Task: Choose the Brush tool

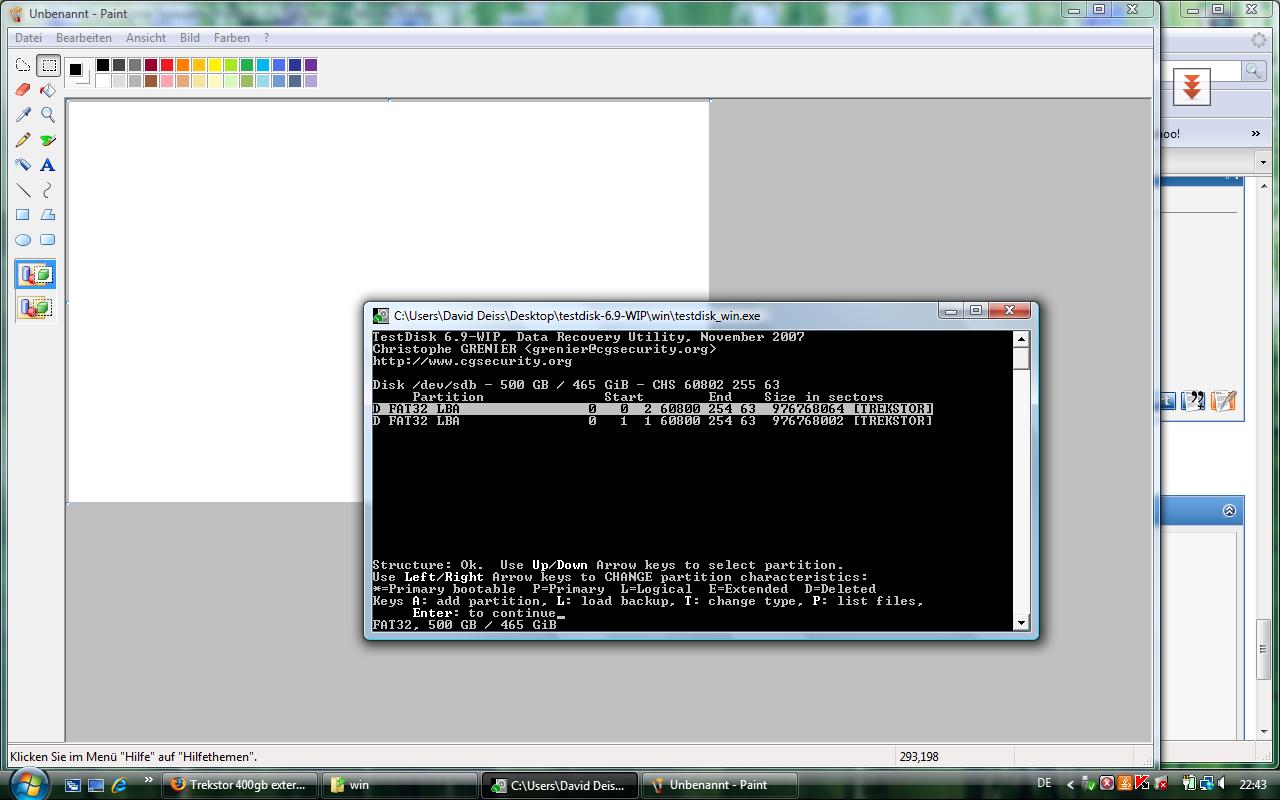Action: coord(48,140)
